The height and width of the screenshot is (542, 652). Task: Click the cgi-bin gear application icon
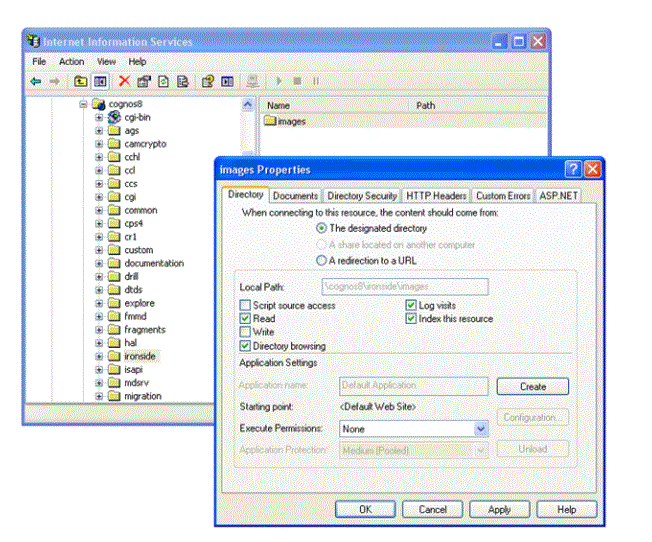coord(114,117)
